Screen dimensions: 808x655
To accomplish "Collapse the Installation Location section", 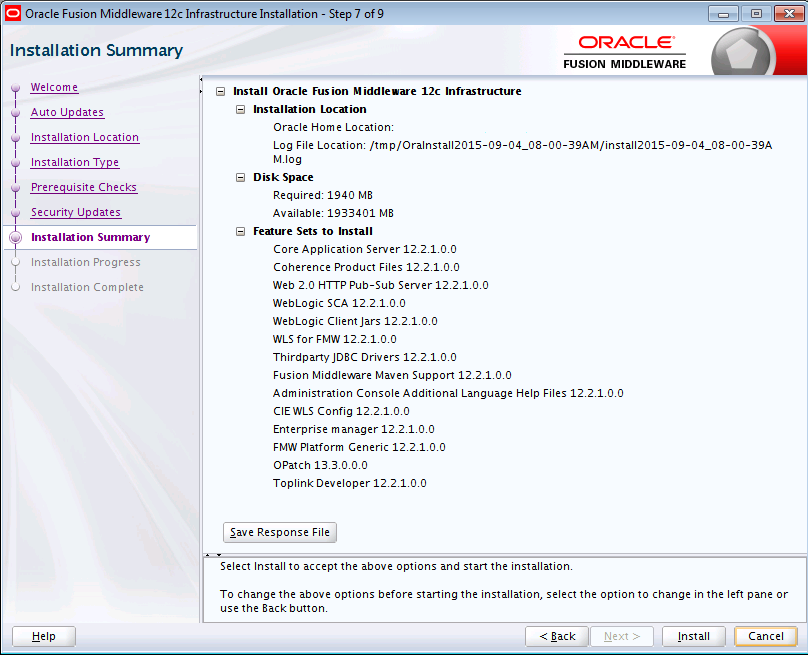I will [241, 110].
